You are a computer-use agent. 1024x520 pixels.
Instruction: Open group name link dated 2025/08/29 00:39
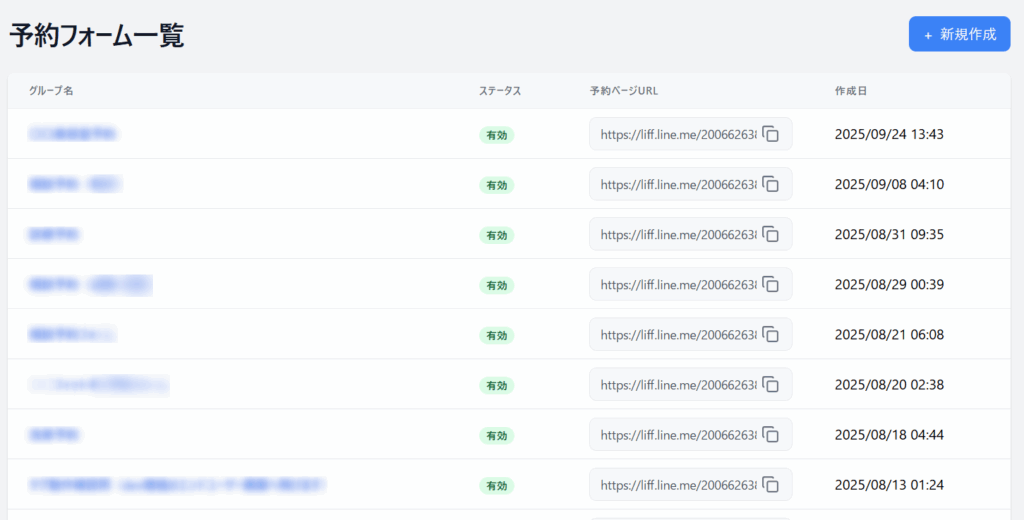click(90, 285)
